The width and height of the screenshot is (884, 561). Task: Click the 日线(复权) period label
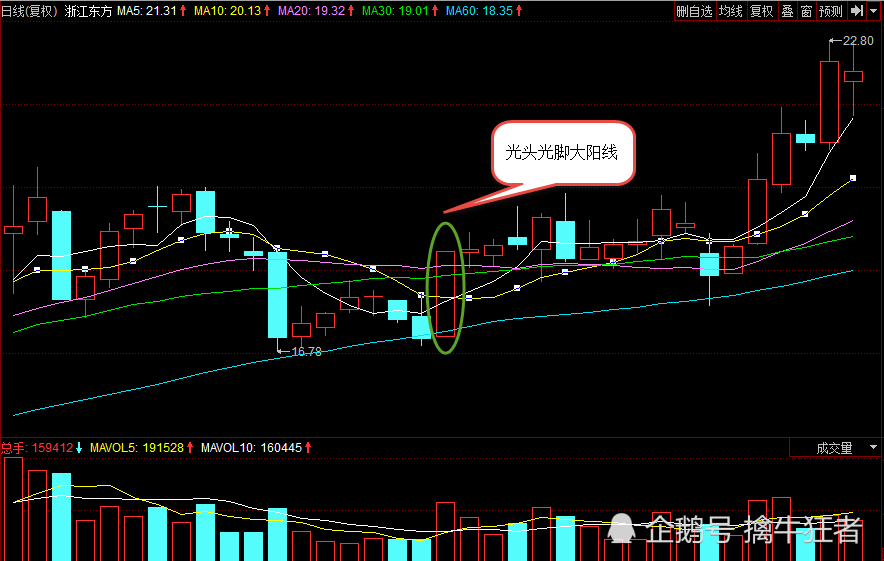click(30, 11)
